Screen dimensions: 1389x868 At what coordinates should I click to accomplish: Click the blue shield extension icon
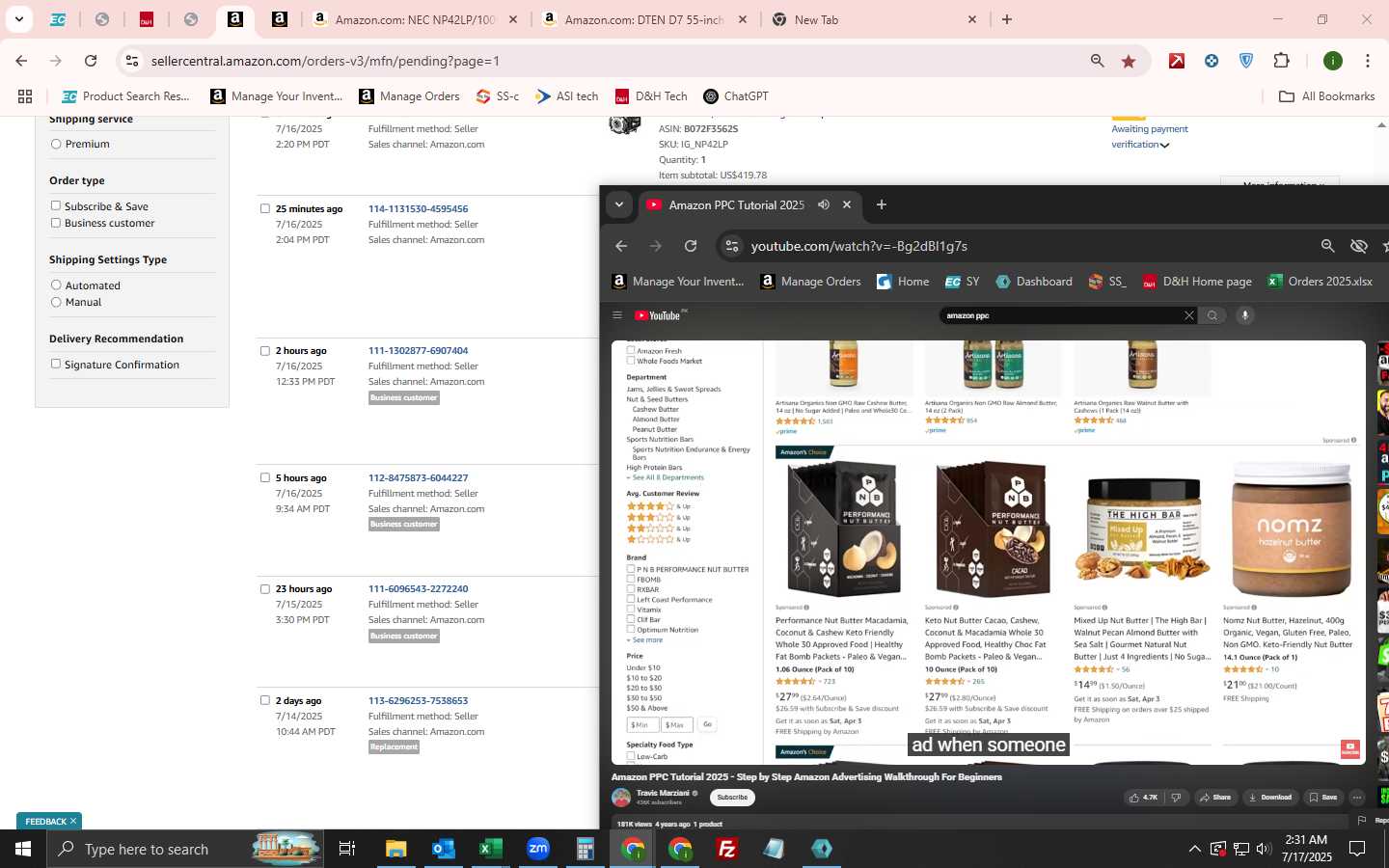[1246, 61]
